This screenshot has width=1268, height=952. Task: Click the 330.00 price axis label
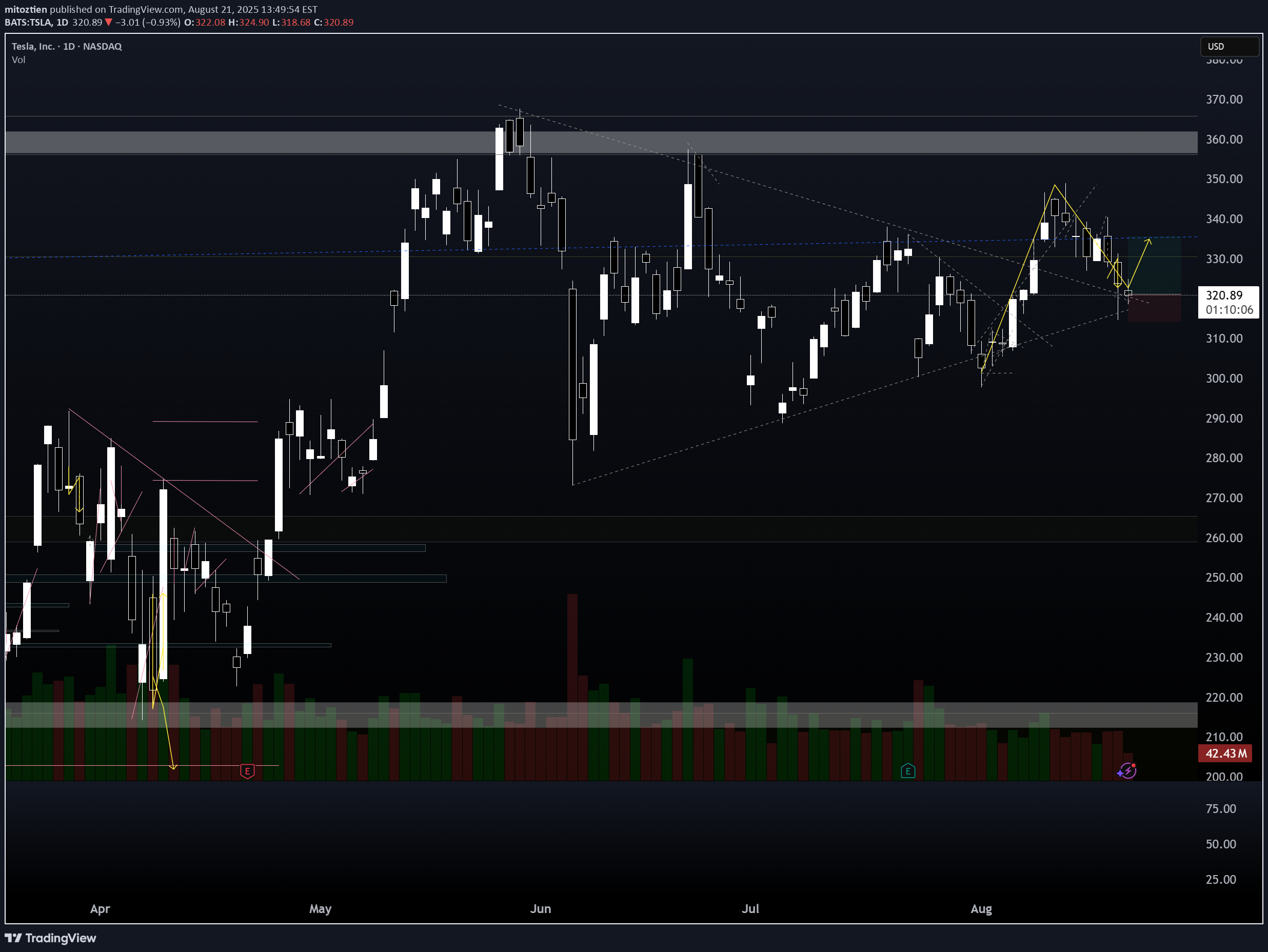(x=1224, y=259)
